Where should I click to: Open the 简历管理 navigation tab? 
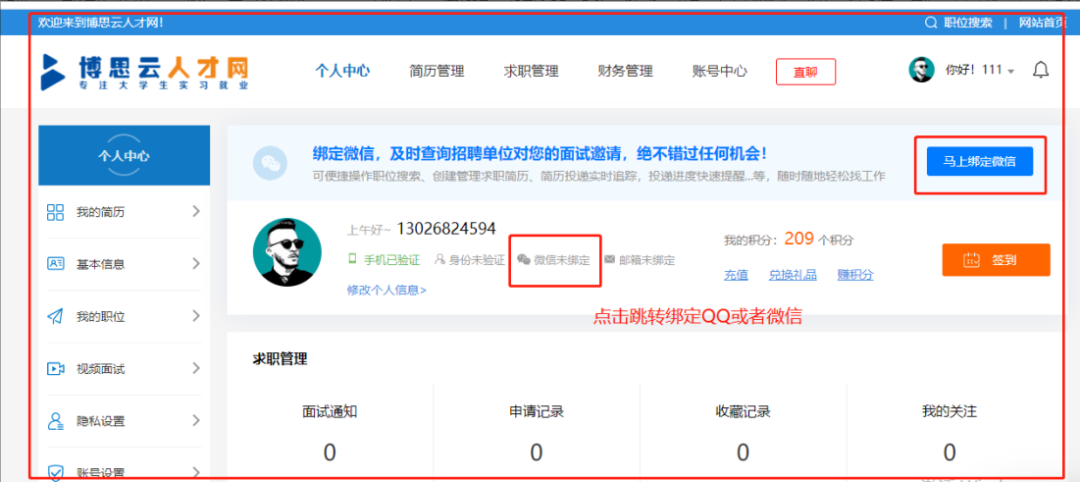point(436,71)
